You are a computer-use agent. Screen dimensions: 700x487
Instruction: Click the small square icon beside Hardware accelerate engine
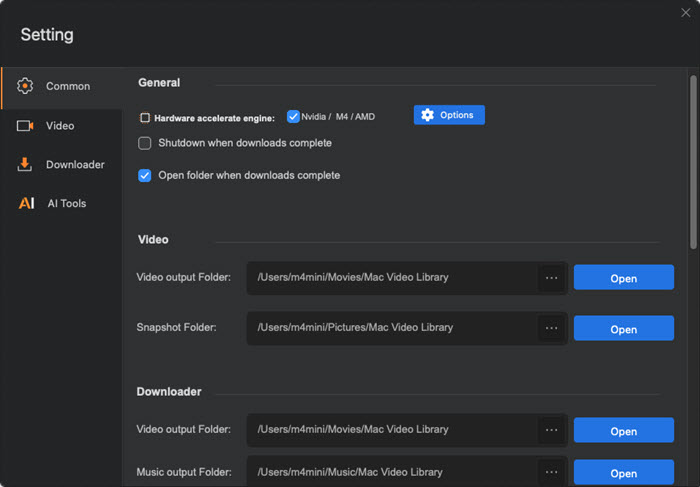pos(145,118)
